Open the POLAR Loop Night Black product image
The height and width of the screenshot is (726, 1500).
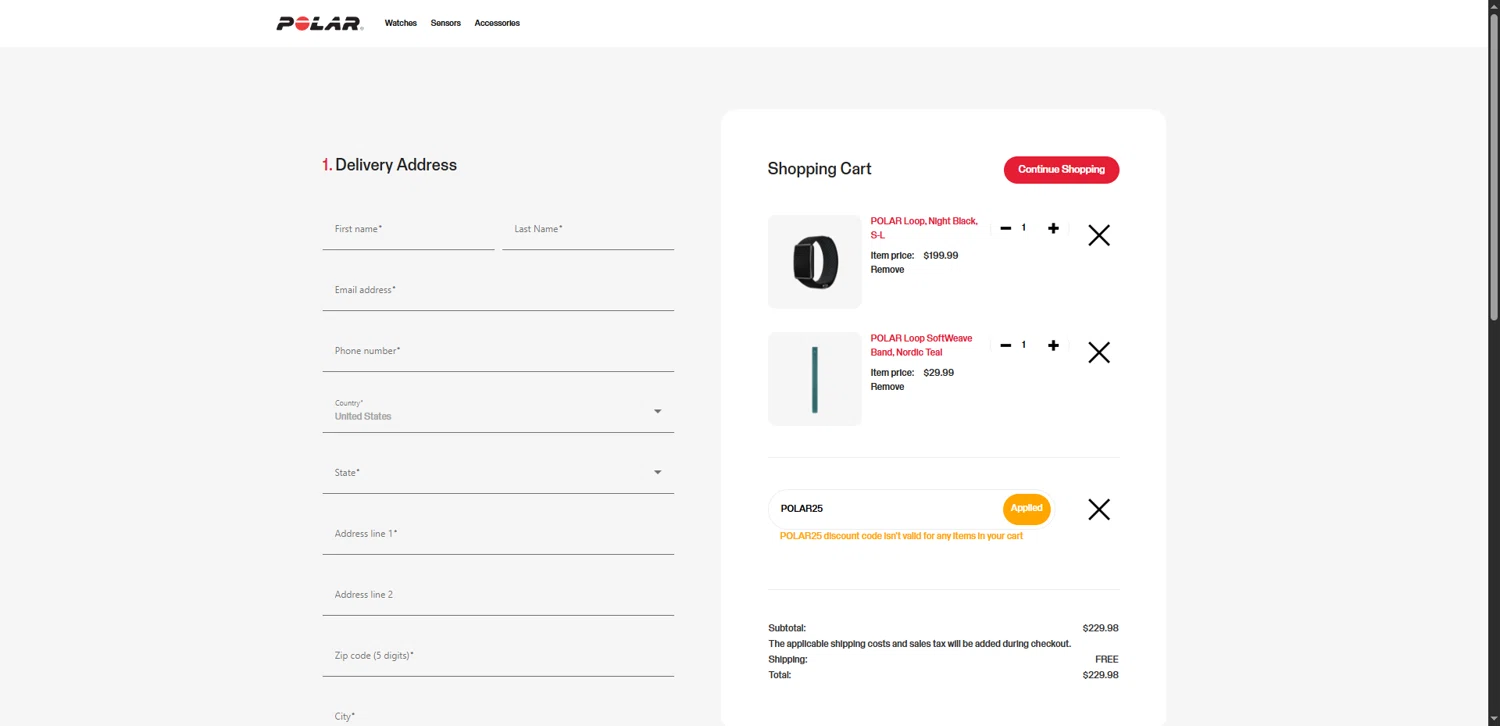pyautogui.click(x=815, y=262)
